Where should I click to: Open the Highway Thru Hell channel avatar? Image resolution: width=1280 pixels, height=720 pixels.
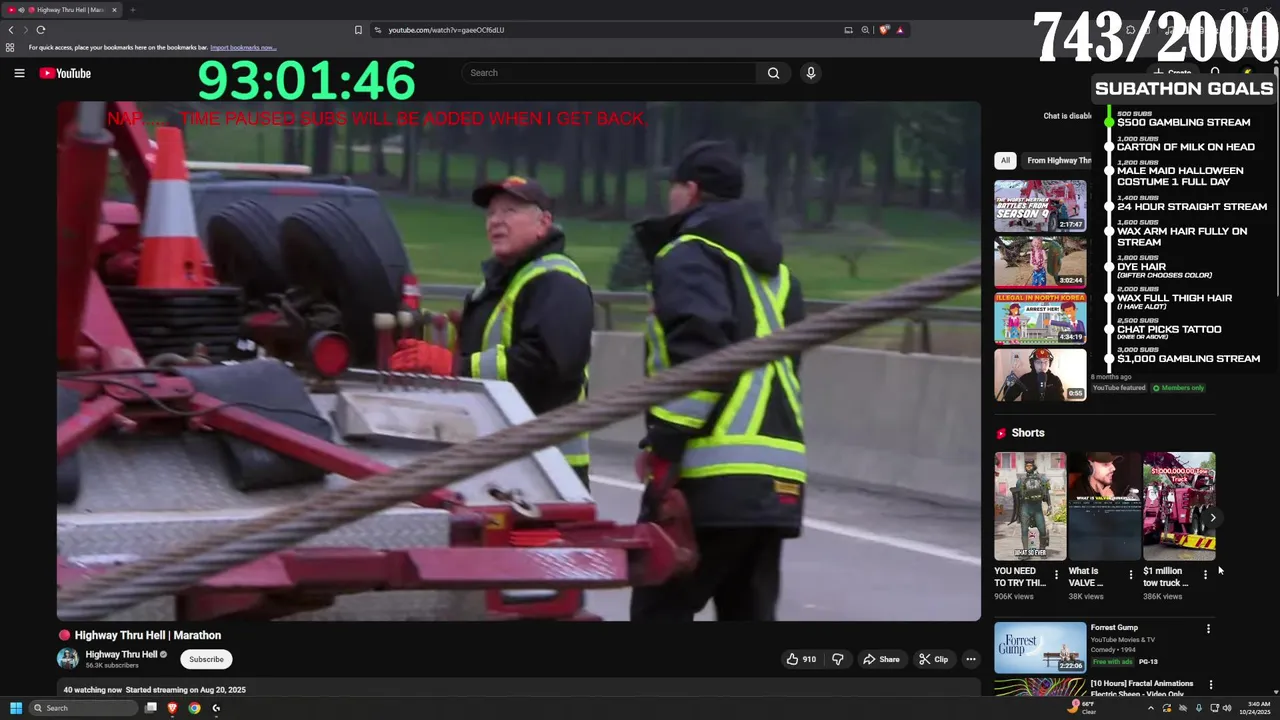coord(68,658)
